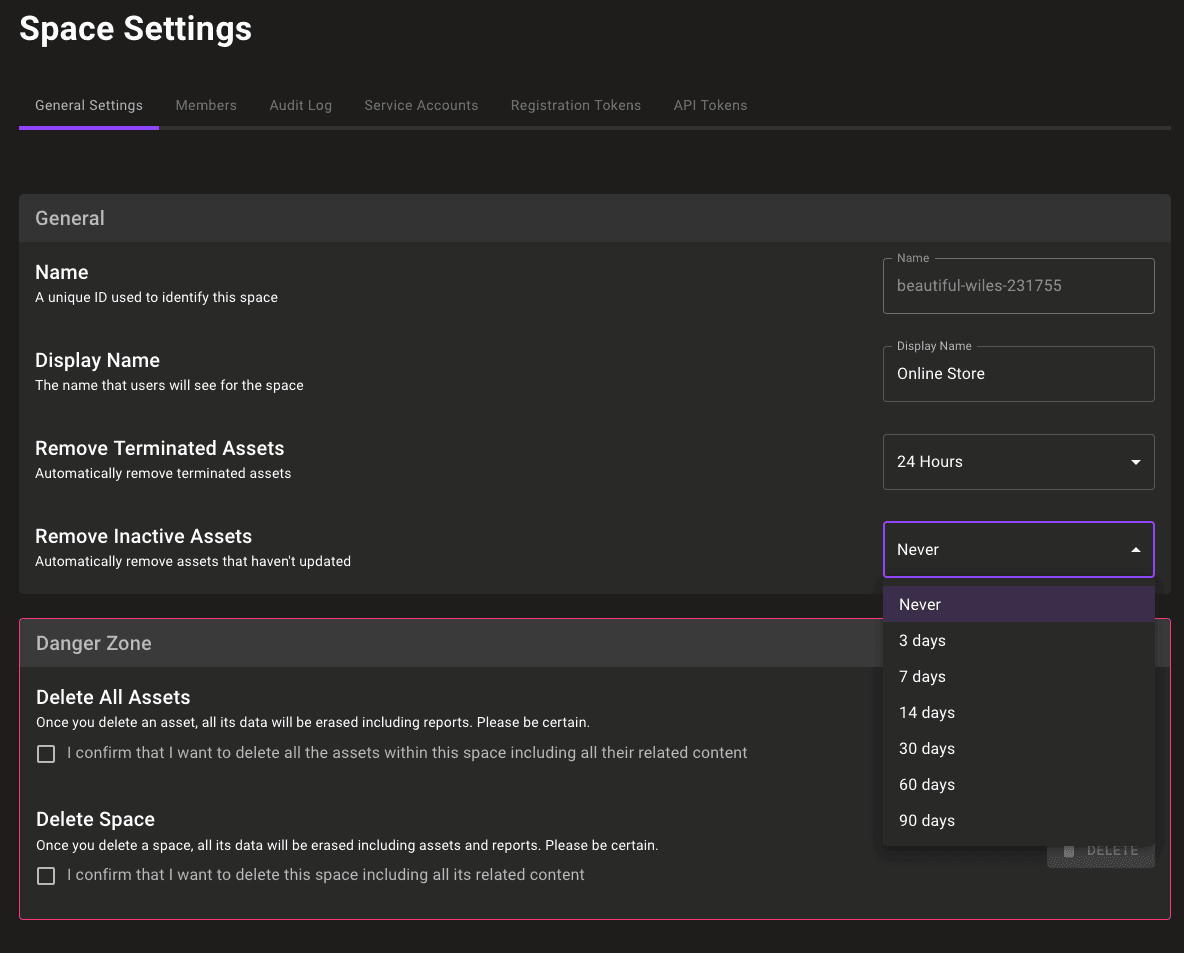Open the Audit Log tab

(300, 105)
